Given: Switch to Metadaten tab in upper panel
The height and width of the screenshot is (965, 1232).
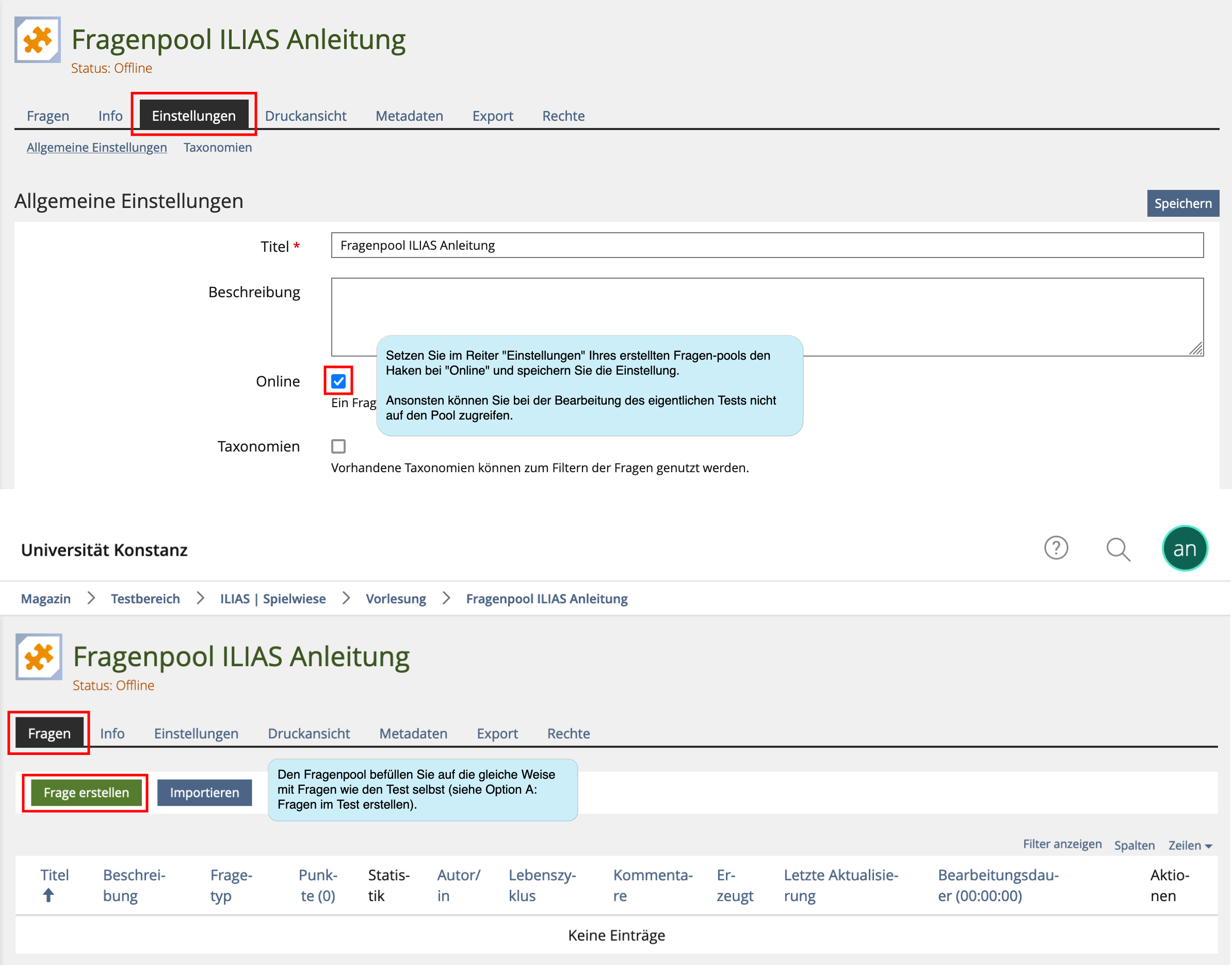Looking at the screenshot, I should click(410, 116).
